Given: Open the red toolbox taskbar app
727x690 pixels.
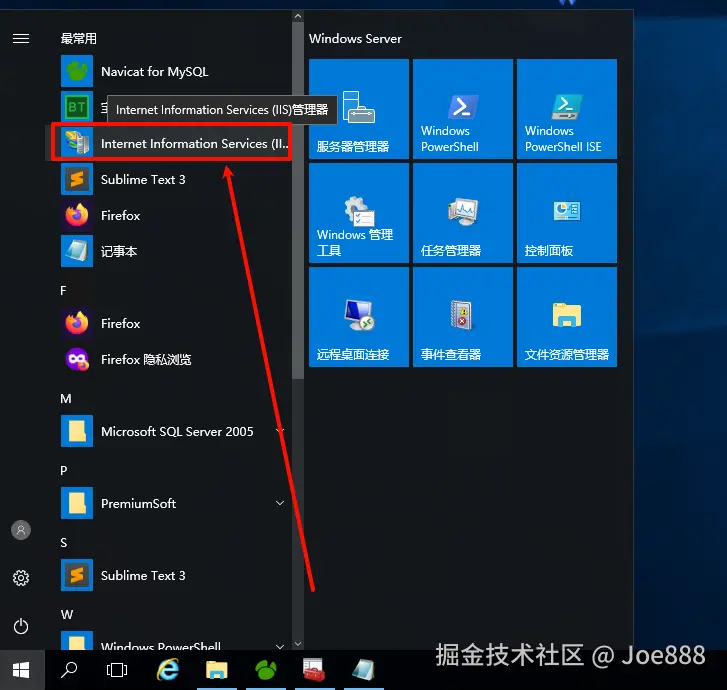Looking at the screenshot, I should click(x=314, y=670).
